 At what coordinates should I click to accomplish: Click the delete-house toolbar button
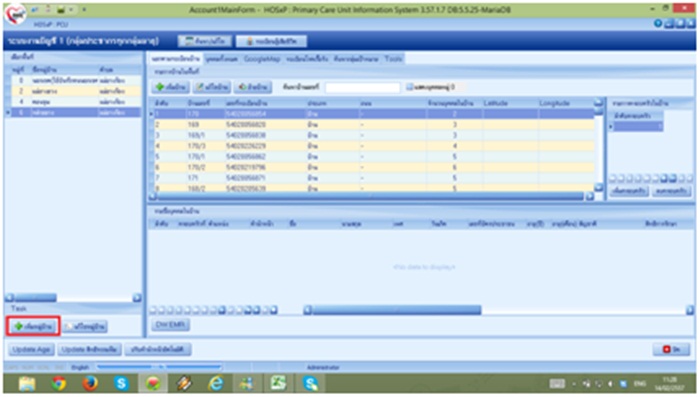(x=253, y=87)
